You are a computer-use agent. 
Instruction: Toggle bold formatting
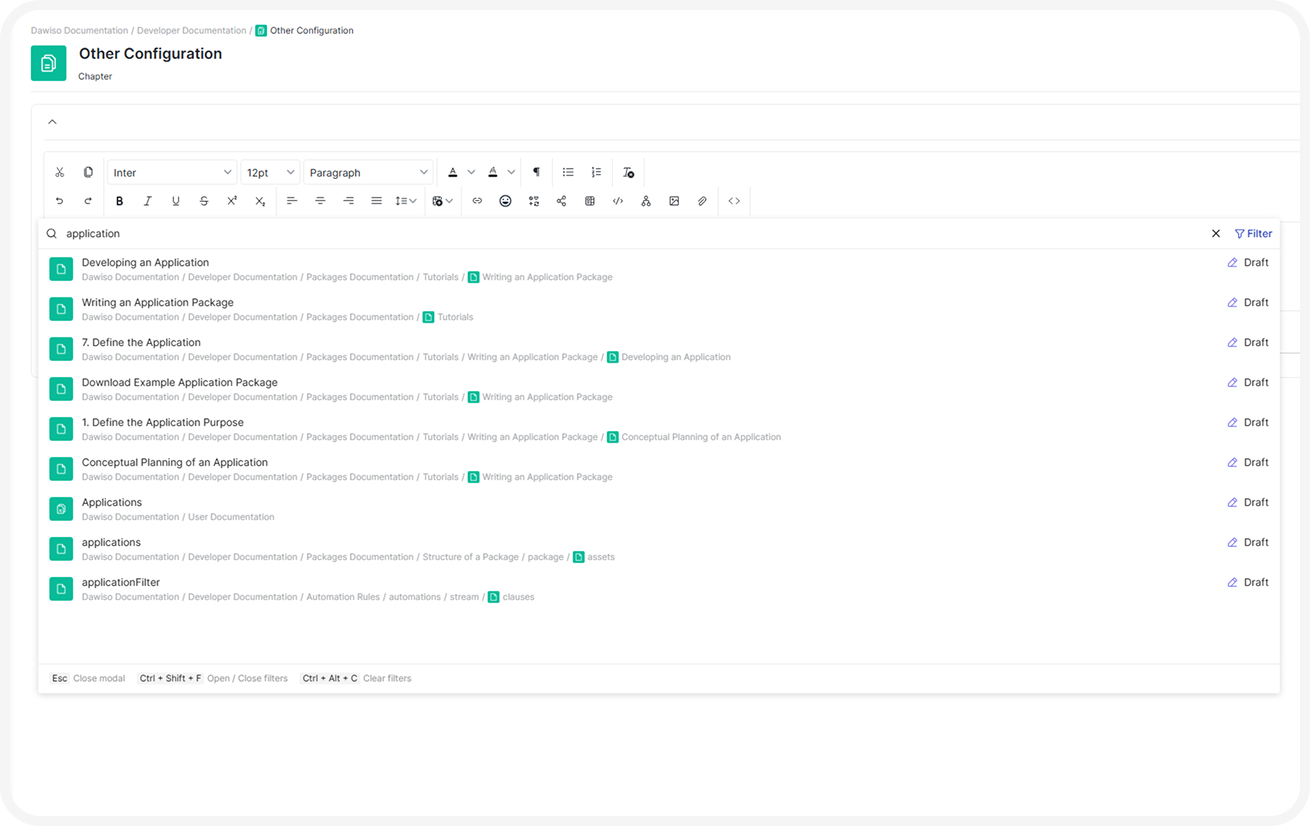click(119, 201)
